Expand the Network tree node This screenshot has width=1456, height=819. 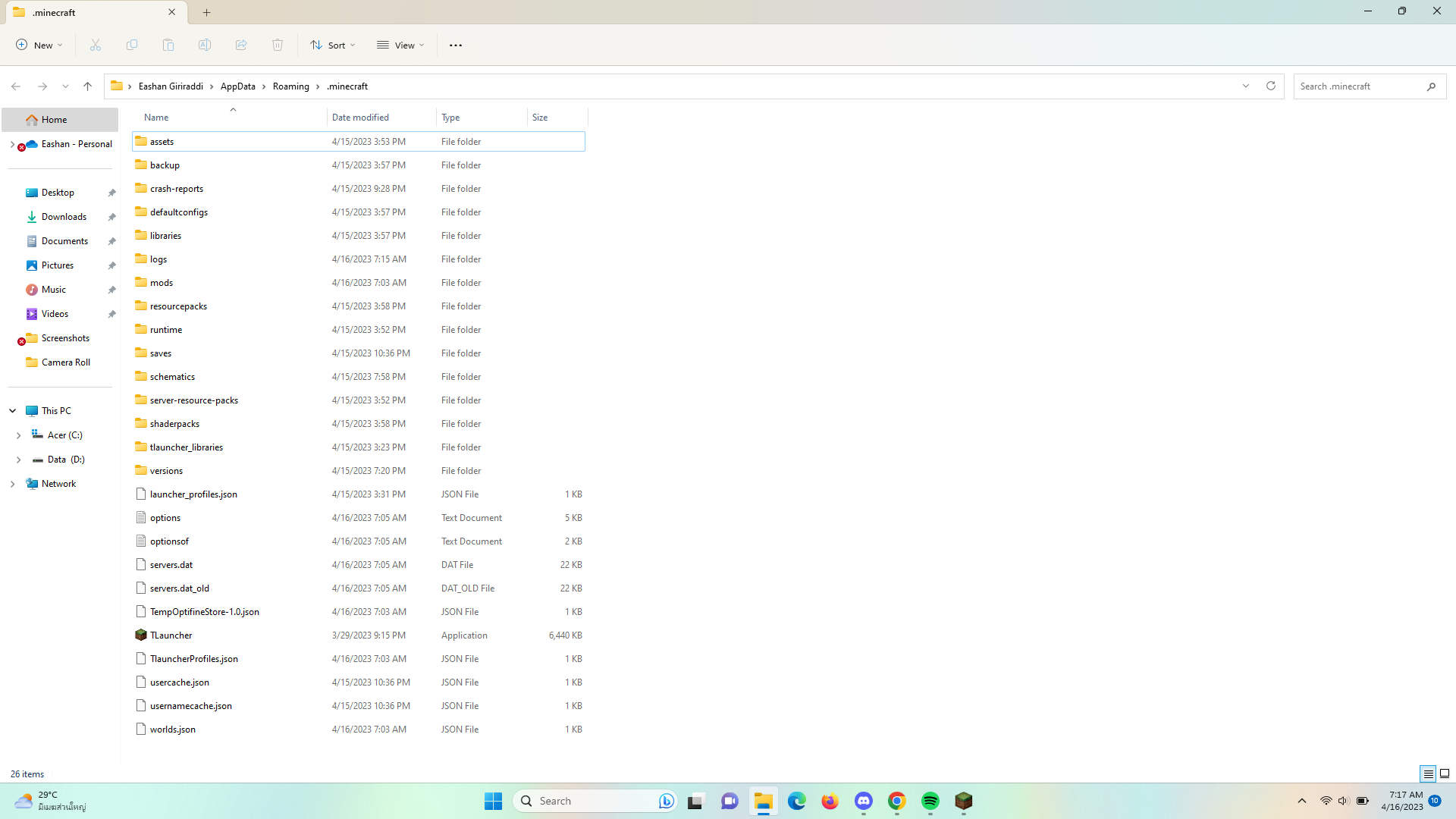click(x=13, y=484)
